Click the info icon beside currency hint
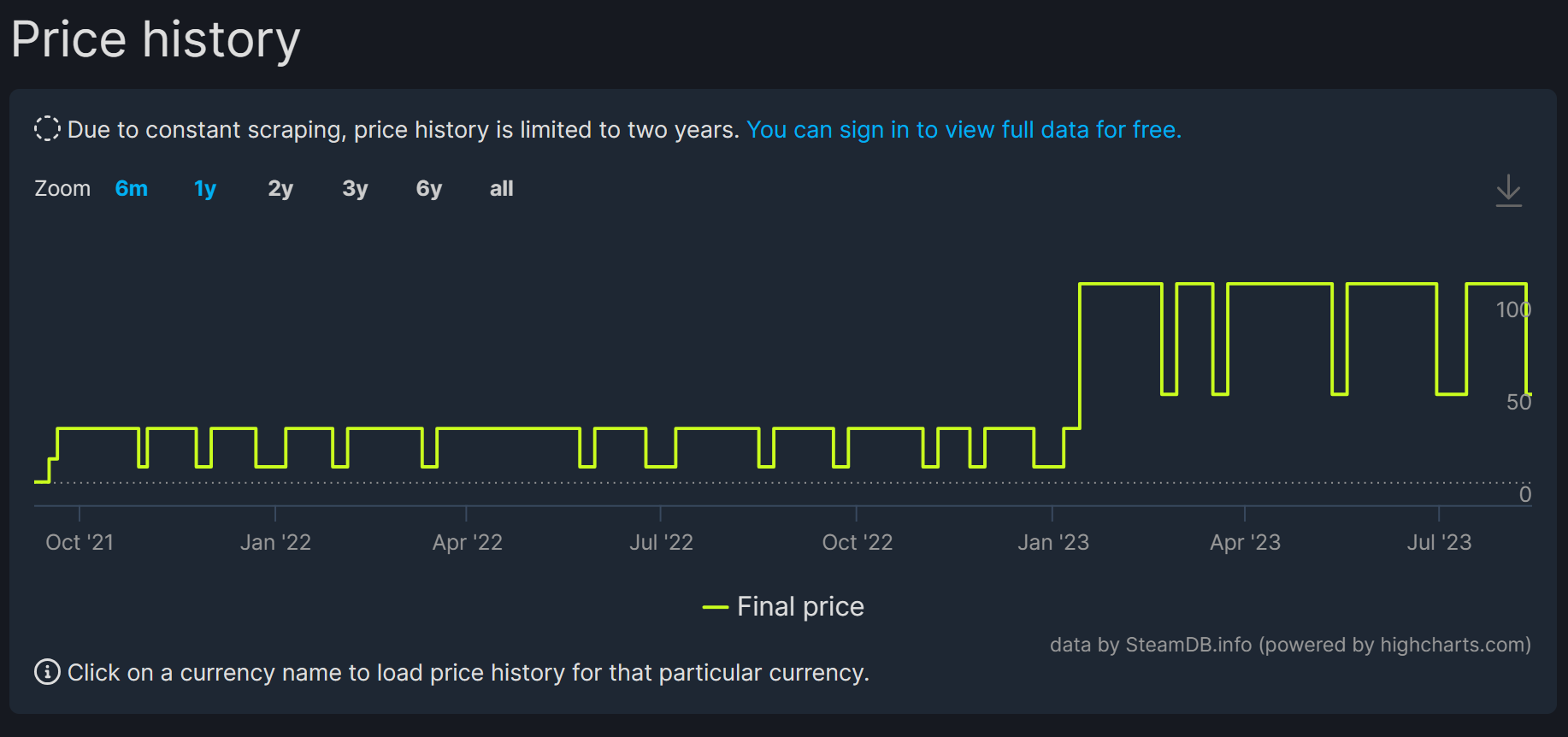This screenshot has height=737, width=1568. tap(47, 672)
